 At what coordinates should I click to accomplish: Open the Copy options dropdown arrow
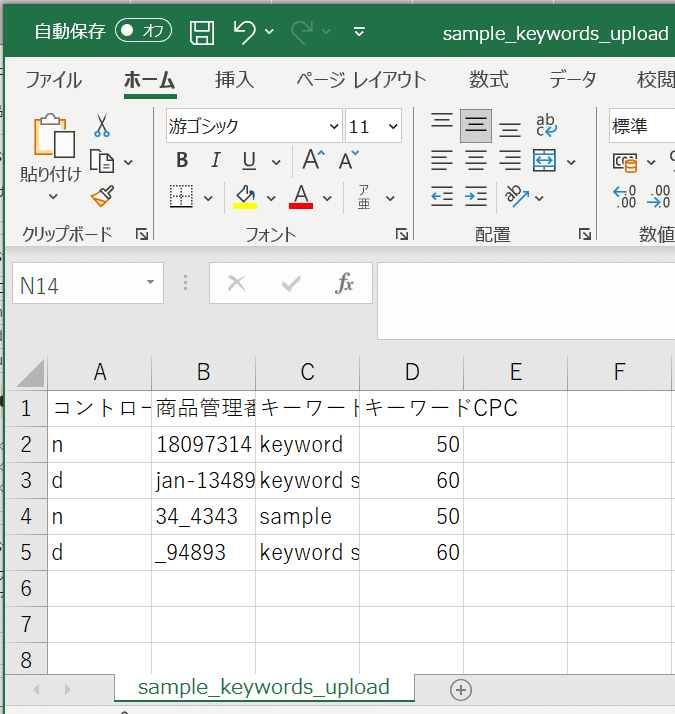click(128, 162)
